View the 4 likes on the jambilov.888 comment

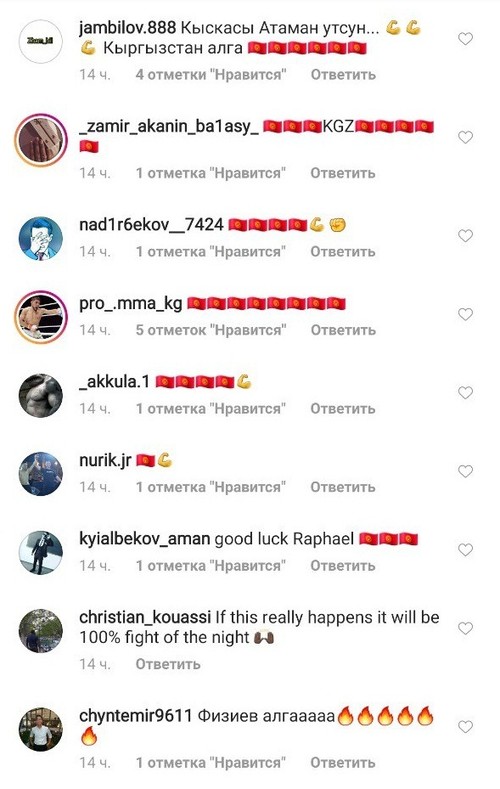211,75
